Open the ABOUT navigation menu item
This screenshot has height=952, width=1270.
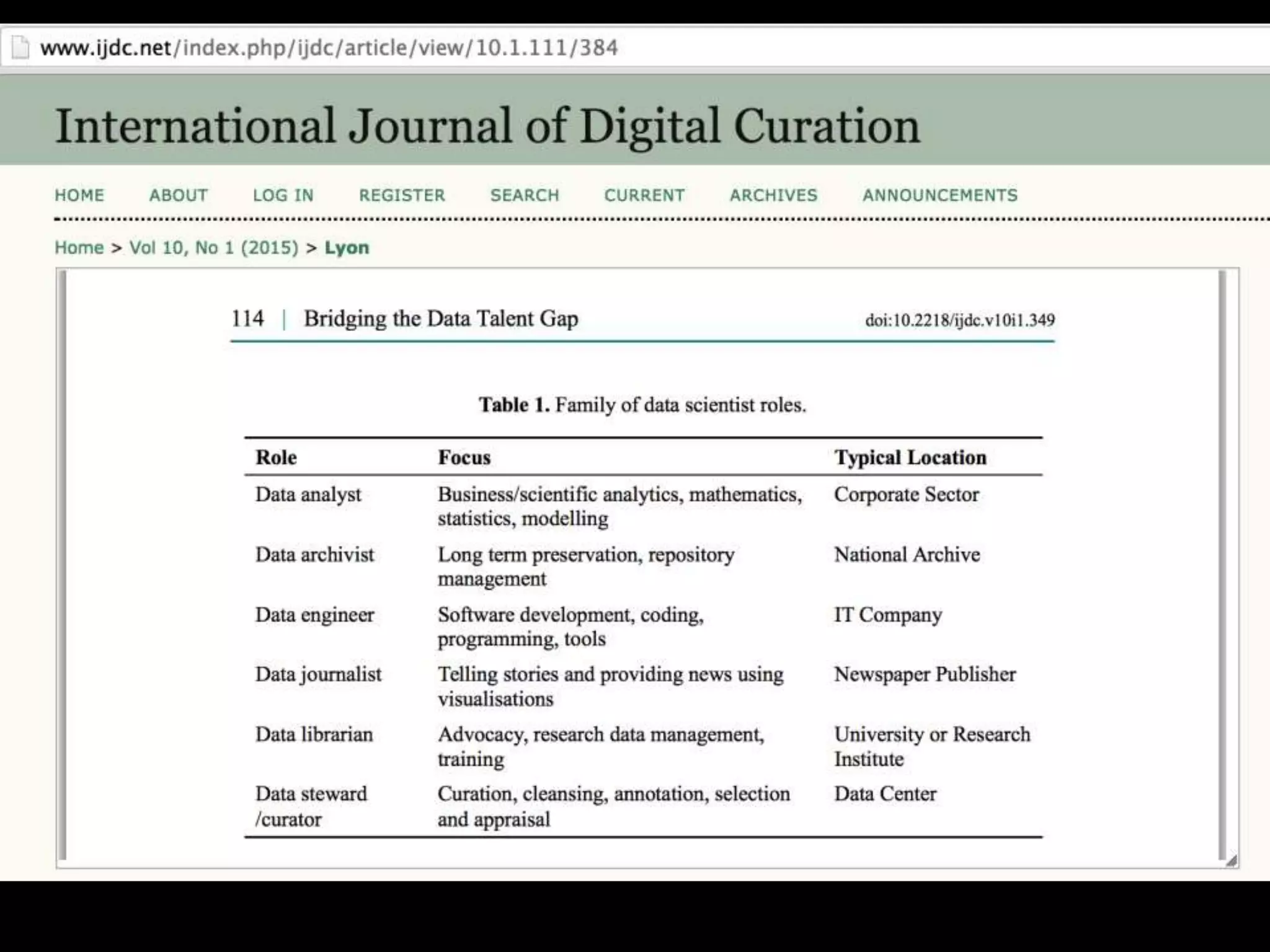178,195
